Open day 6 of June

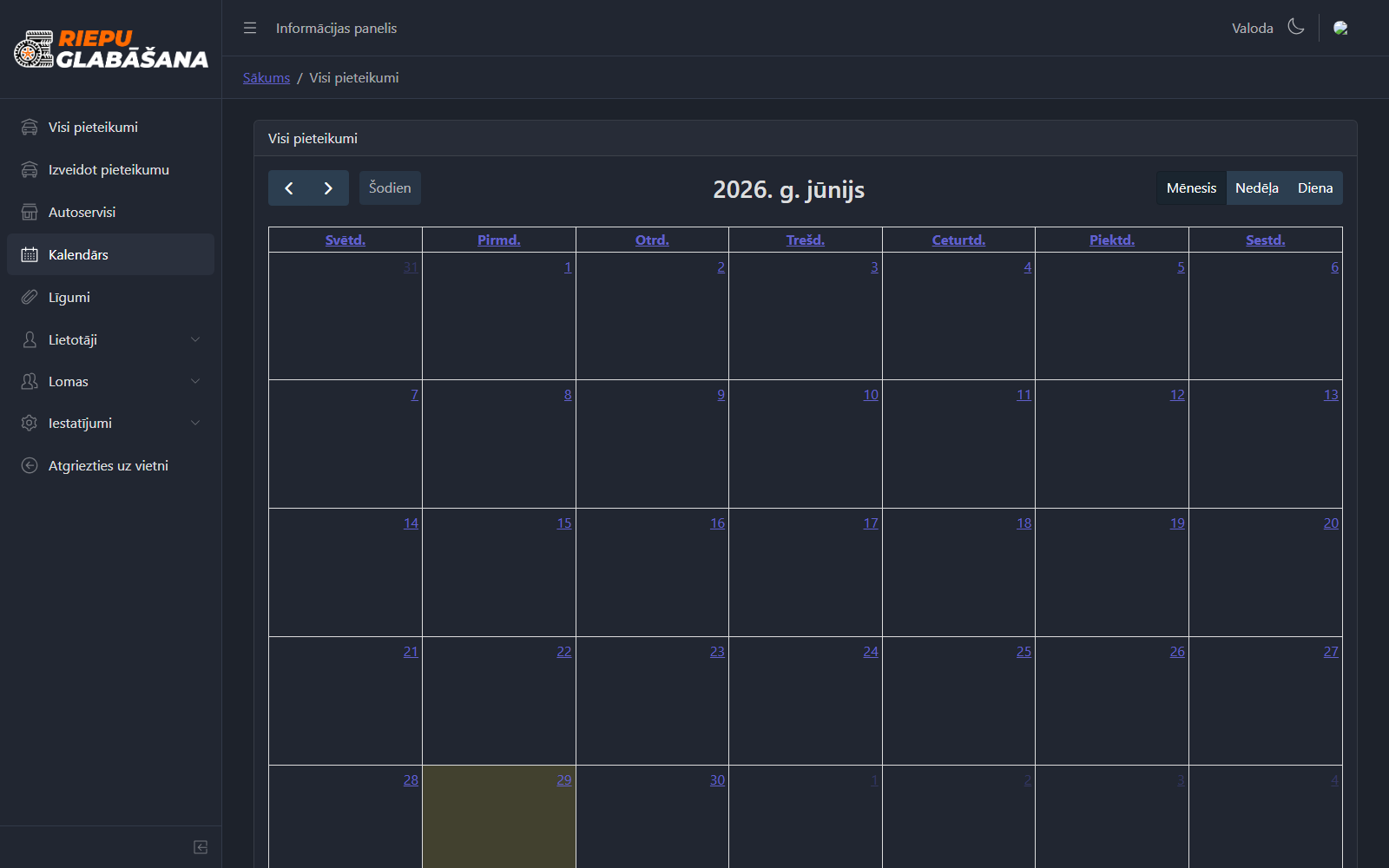click(1334, 267)
